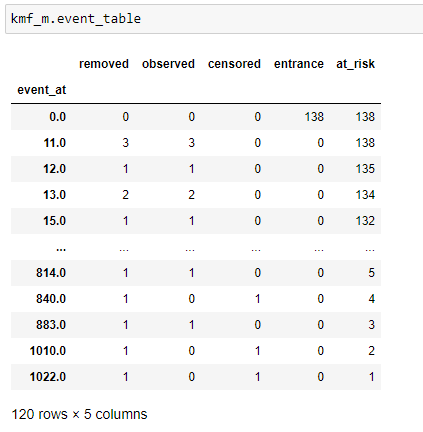
Task: Click the '120 rows × 5 columns' summary text
Action: click(x=79, y=414)
